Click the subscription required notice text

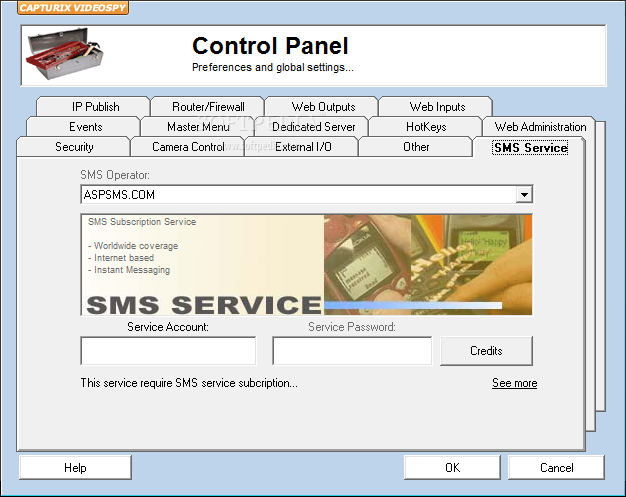189,383
